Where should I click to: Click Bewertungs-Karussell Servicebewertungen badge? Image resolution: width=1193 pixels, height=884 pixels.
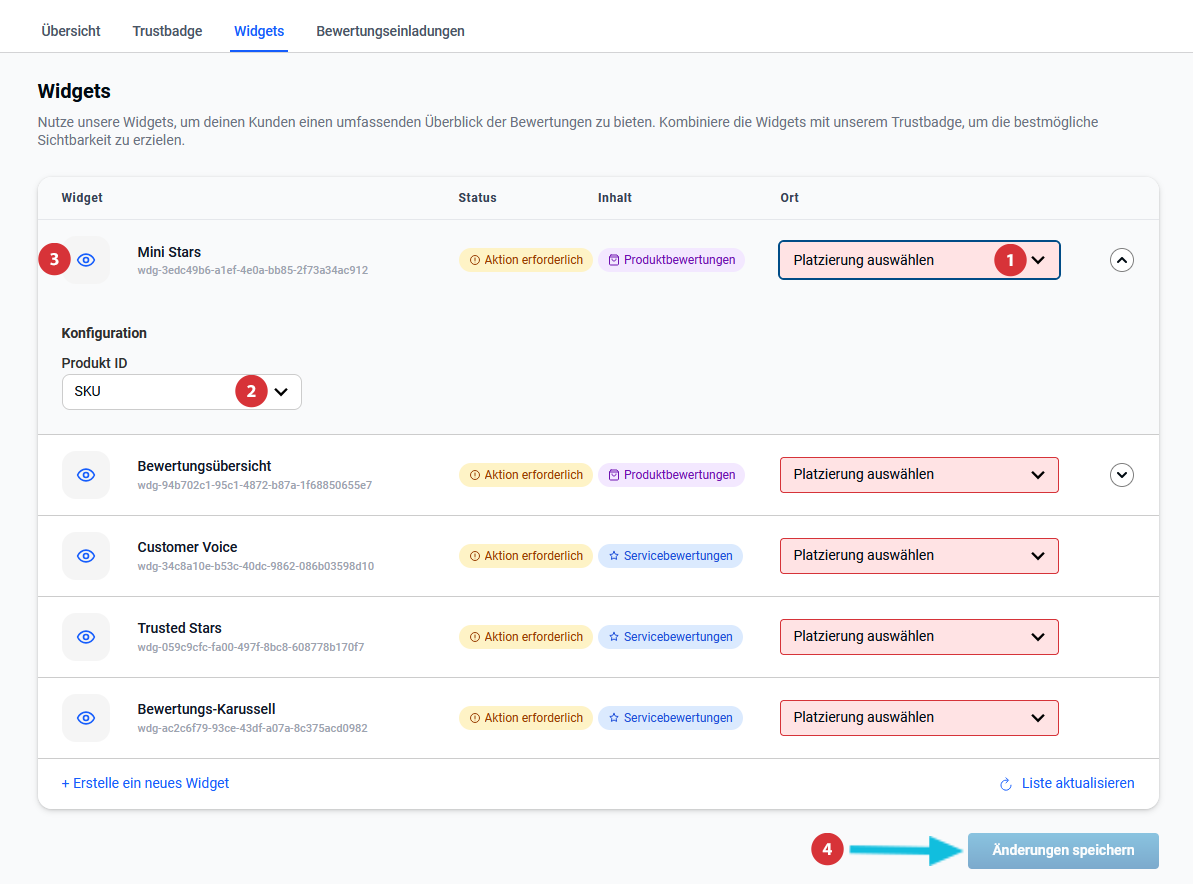pos(670,718)
